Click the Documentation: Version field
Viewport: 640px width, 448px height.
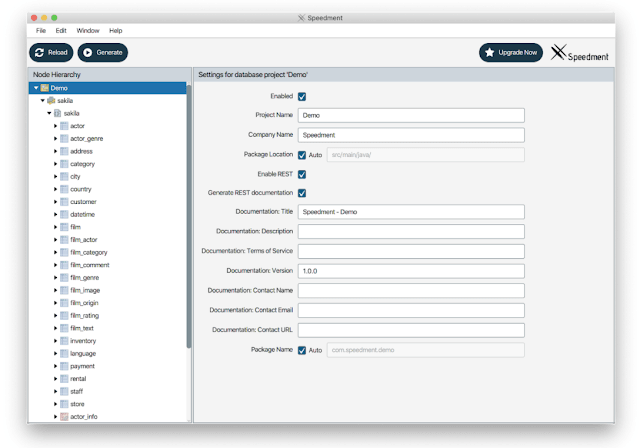tap(411, 271)
